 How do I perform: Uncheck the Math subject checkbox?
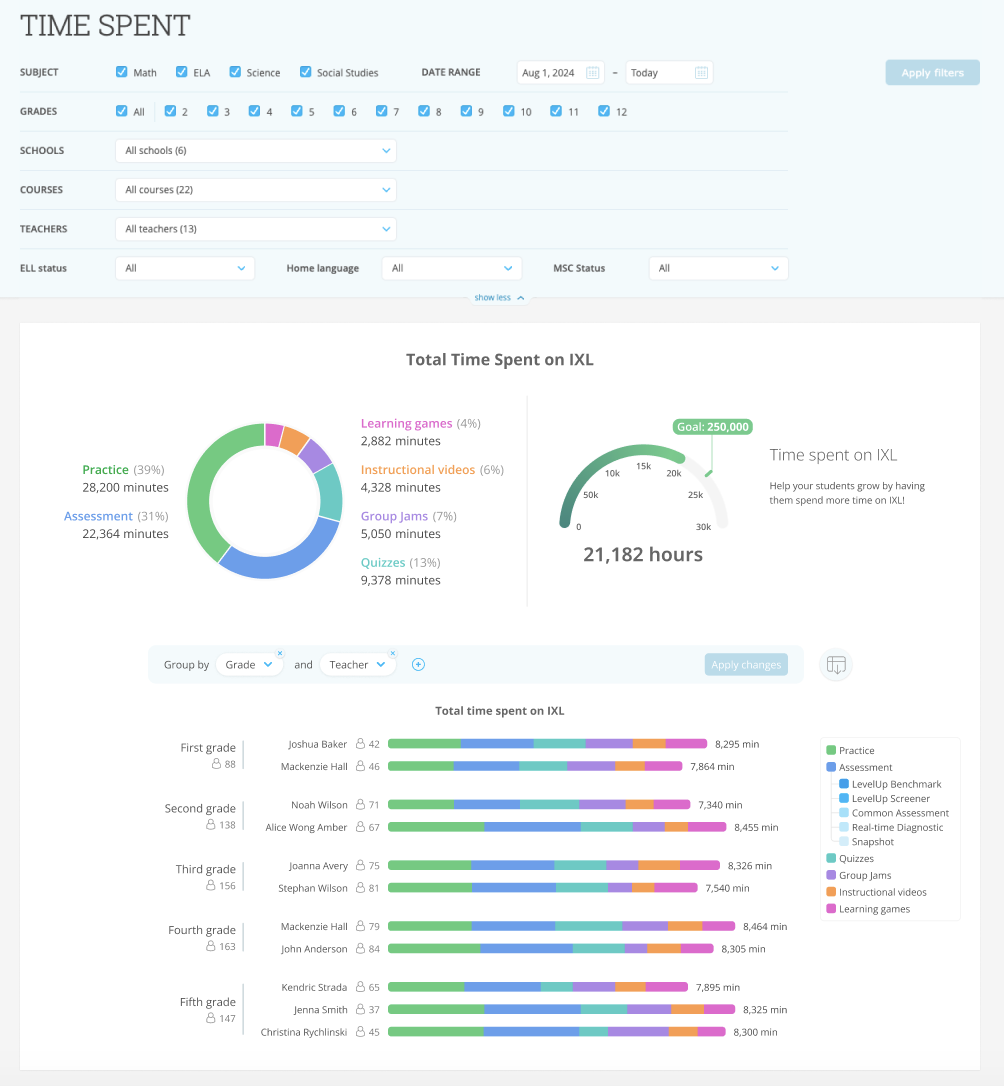pyautogui.click(x=122, y=72)
